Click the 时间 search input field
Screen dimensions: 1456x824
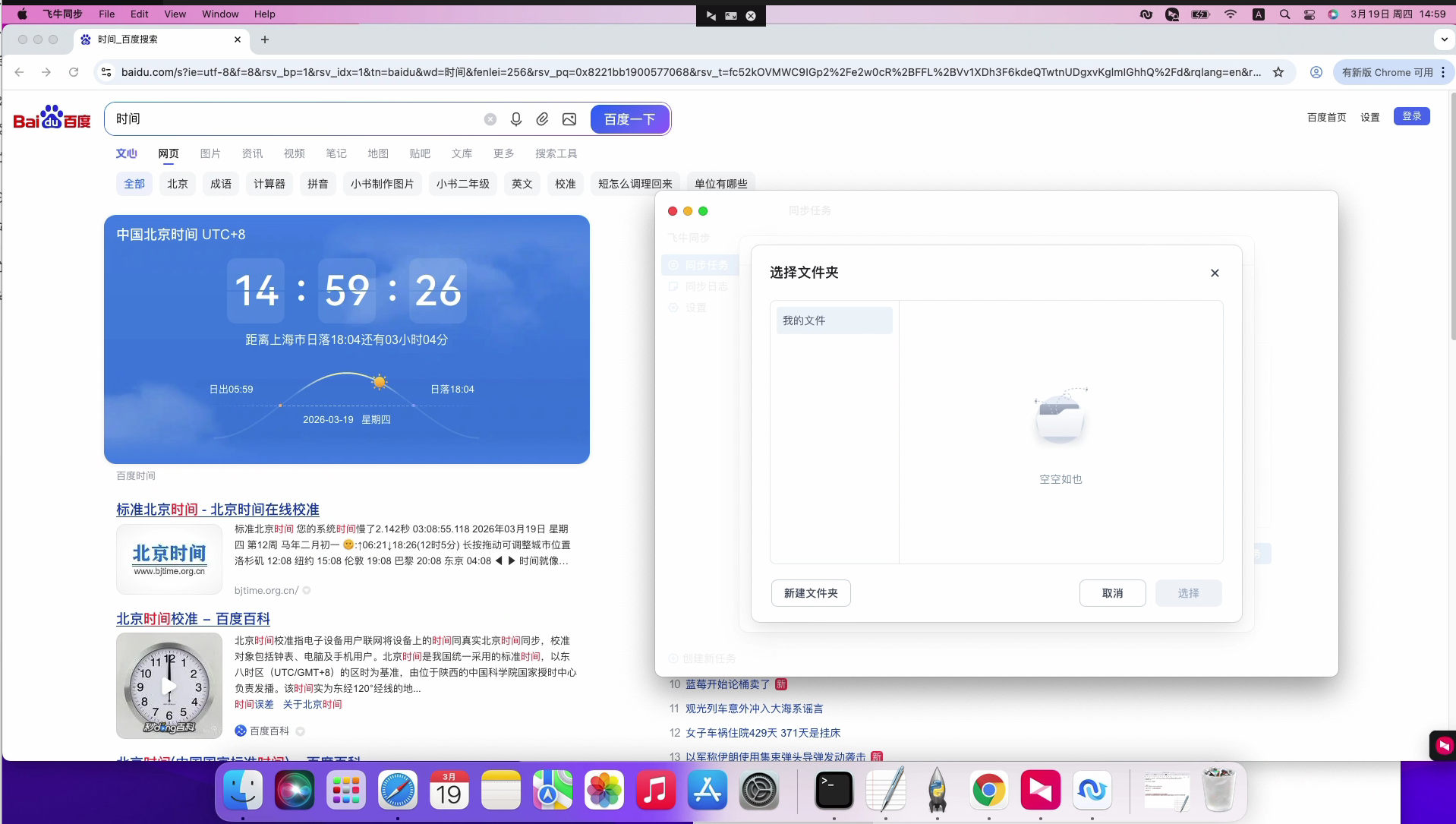296,119
